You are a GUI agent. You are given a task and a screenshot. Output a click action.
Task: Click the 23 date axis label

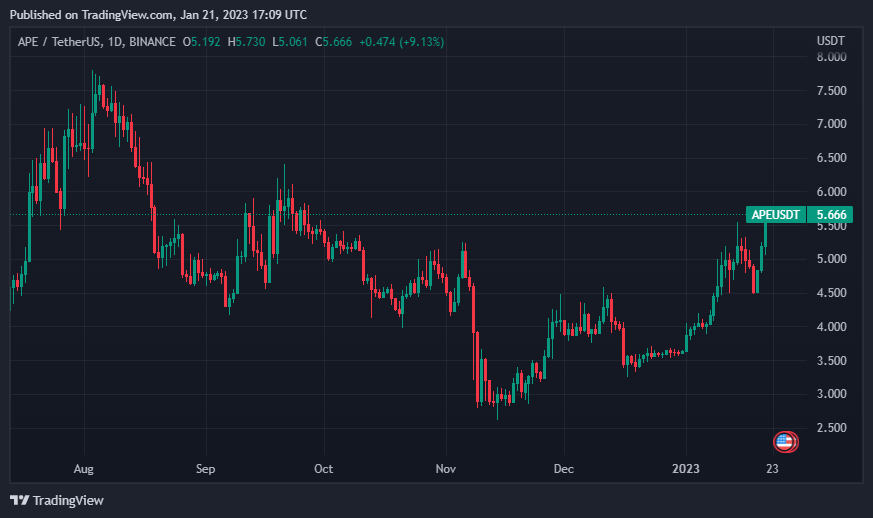tap(772, 469)
